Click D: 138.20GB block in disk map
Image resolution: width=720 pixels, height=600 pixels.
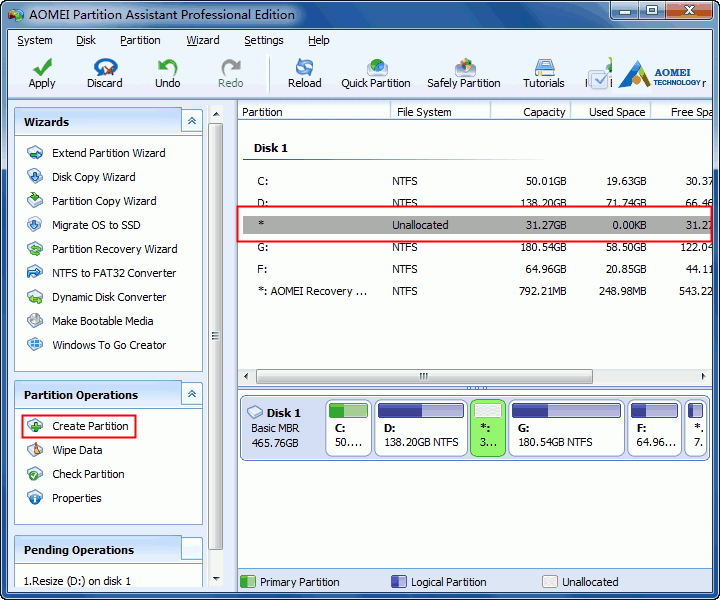(421, 428)
